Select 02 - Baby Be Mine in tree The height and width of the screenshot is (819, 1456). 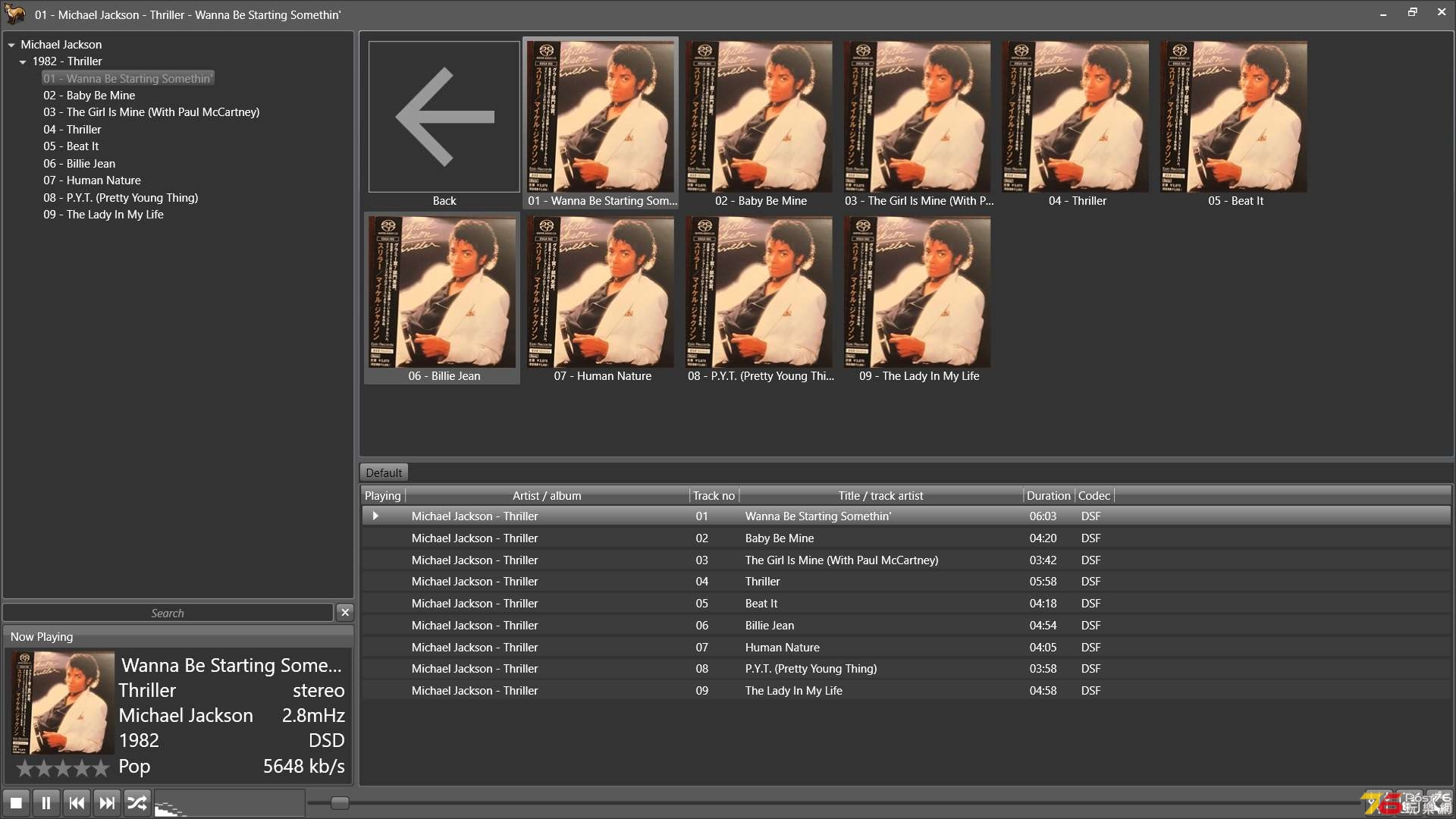pos(89,96)
